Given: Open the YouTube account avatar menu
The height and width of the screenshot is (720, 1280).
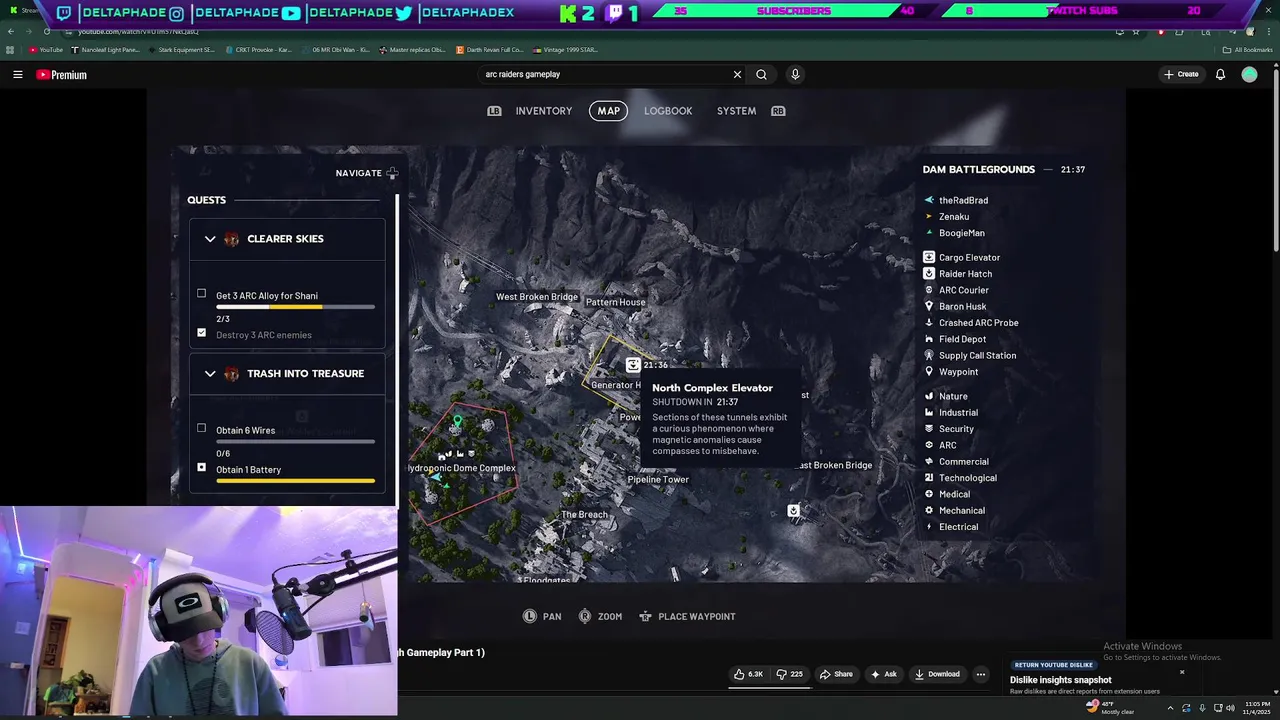Looking at the screenshot, I should (x=1249, y=74).
